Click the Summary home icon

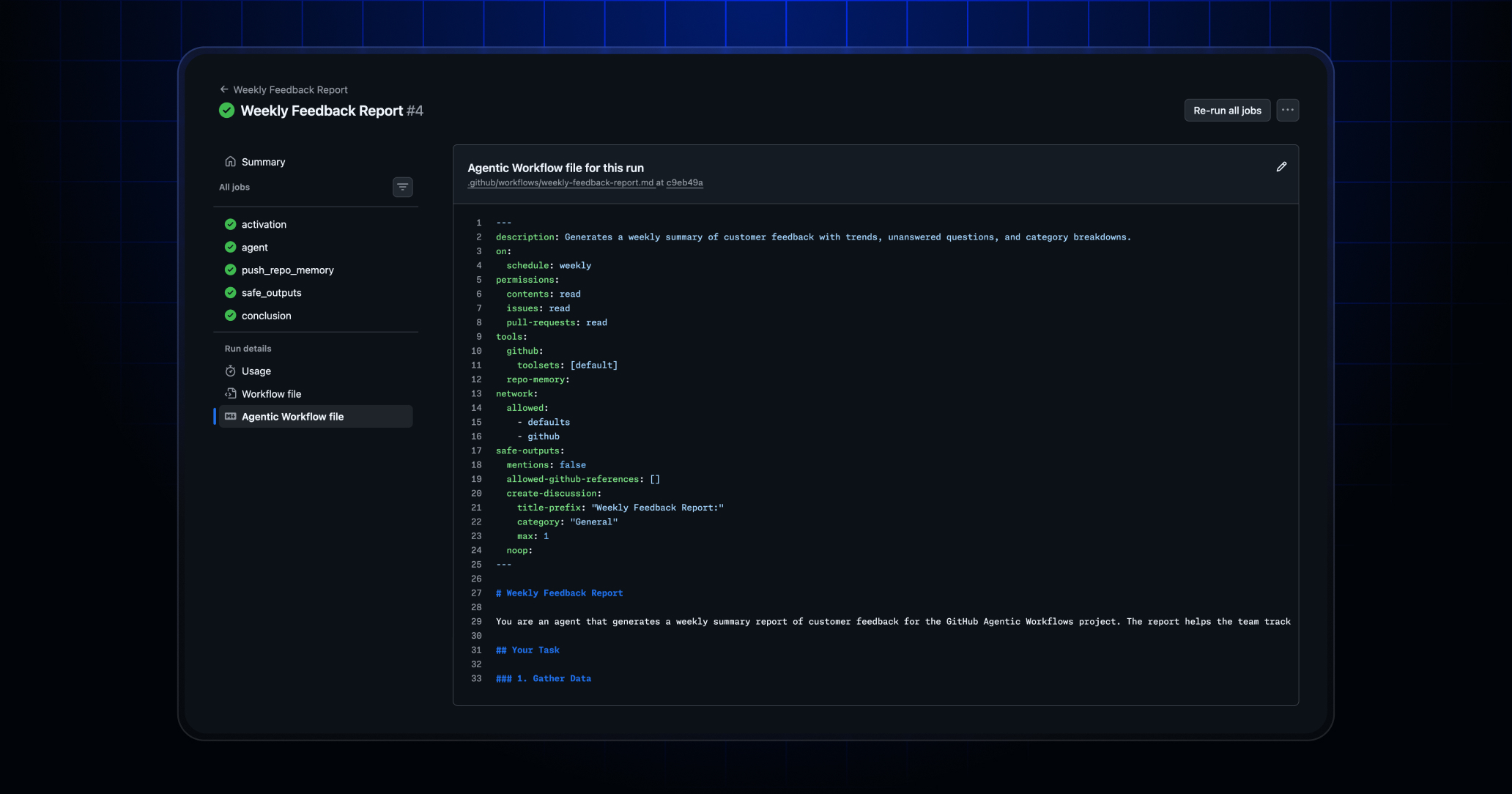click(230, 161)
